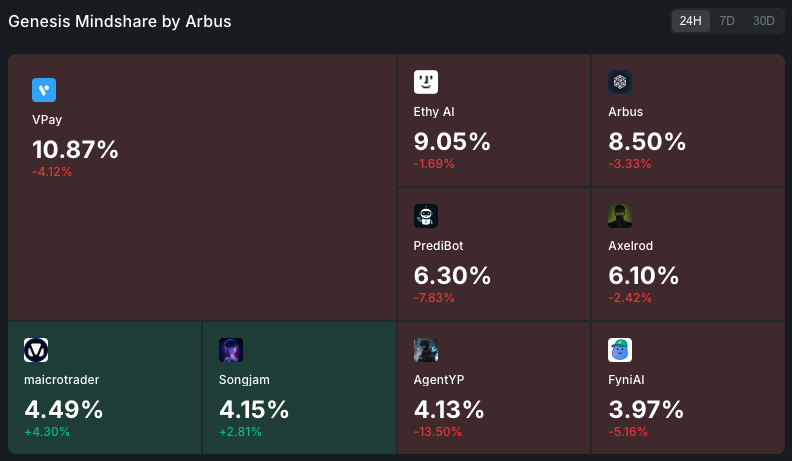
Task: Select the 30D timeframe tab
Action: pyautogui.click(x=763, y=21)
